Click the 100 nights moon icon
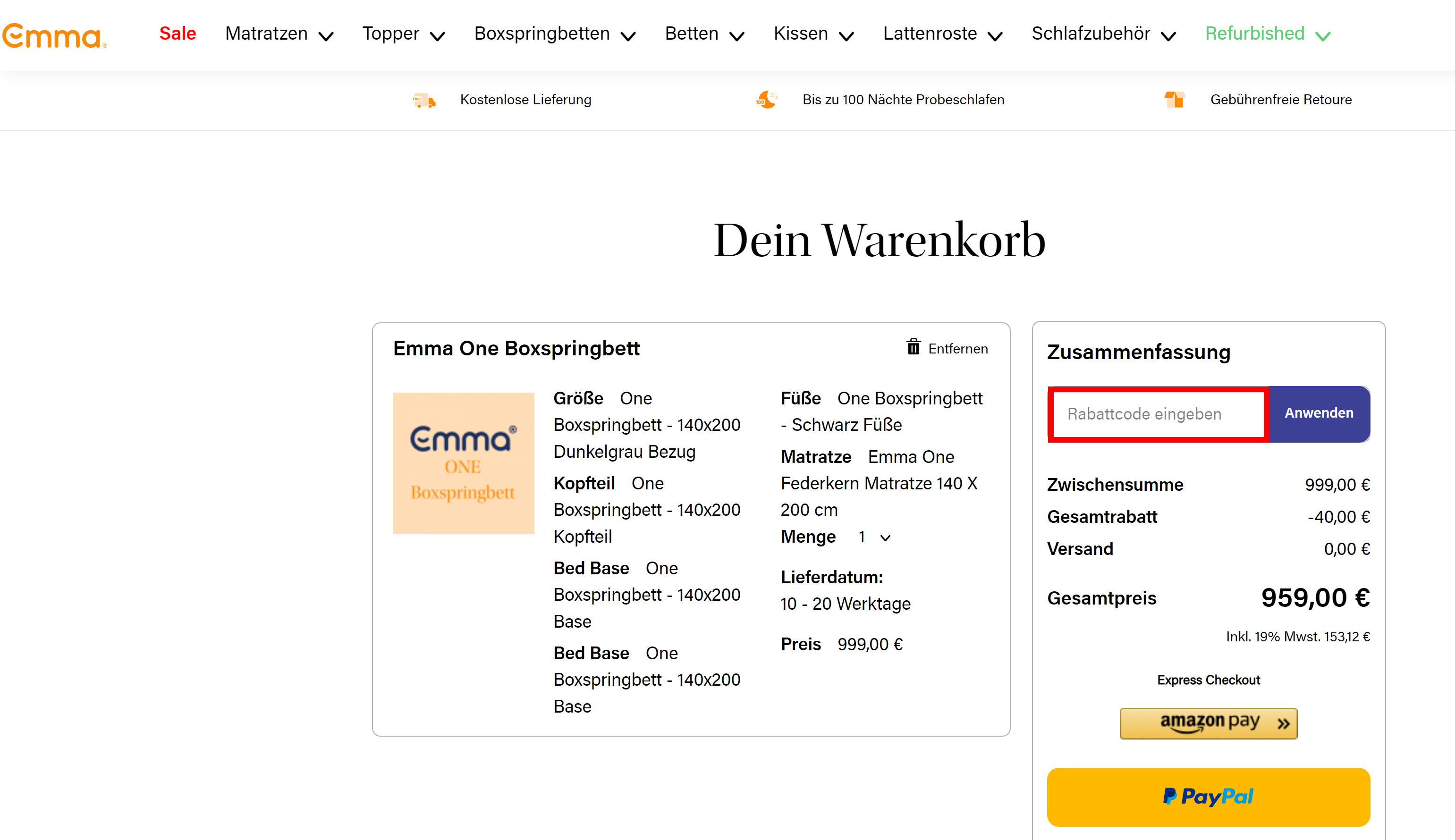Image resolution: width=1455 pixels, height=840 pixels. (x=767, y=100)
